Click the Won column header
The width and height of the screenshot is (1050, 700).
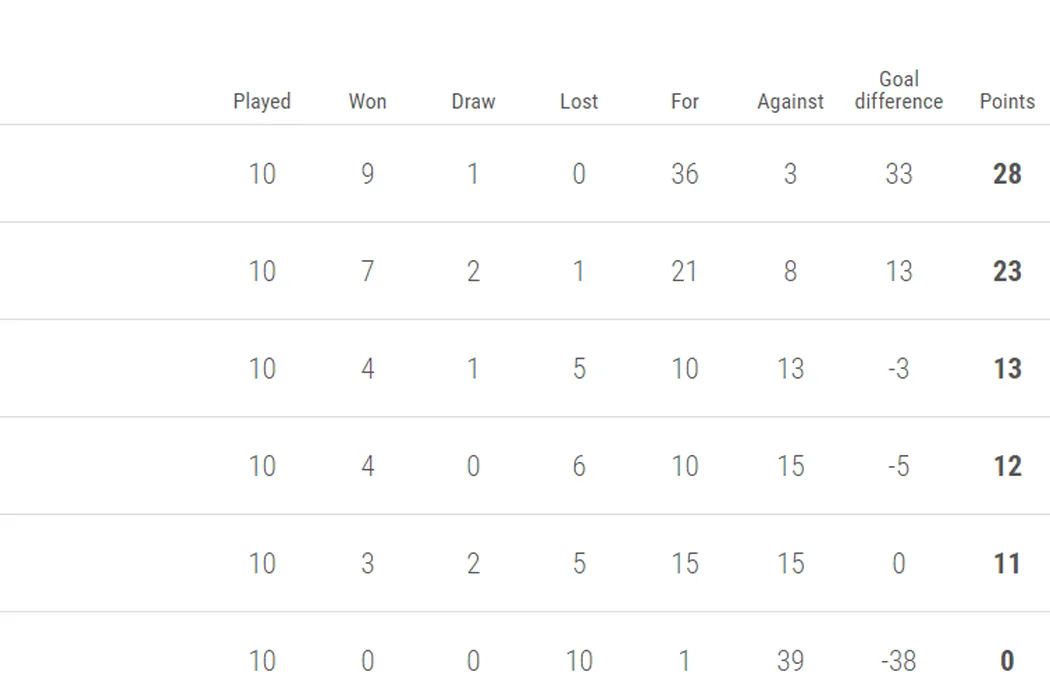point(367,101)
